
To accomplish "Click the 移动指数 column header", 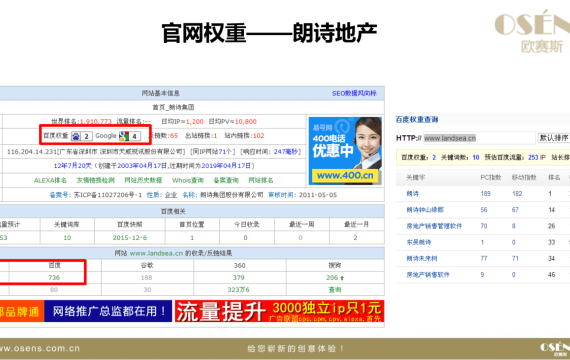I will click(x=524, y=177).
